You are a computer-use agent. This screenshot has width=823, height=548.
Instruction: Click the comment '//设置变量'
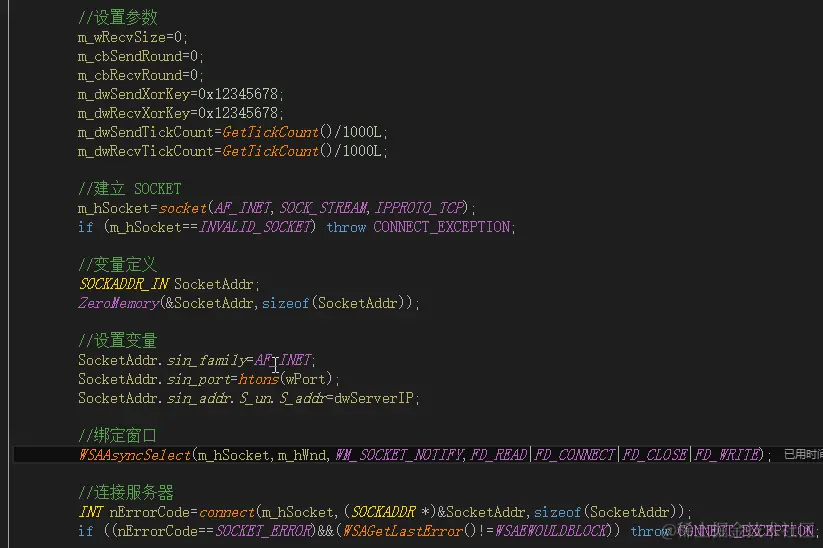pos(118,341)
